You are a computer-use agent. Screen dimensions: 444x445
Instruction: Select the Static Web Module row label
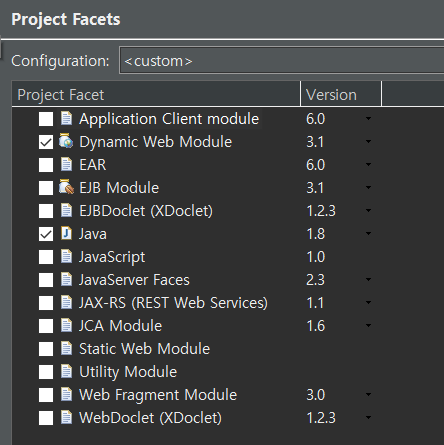(144, 349)
